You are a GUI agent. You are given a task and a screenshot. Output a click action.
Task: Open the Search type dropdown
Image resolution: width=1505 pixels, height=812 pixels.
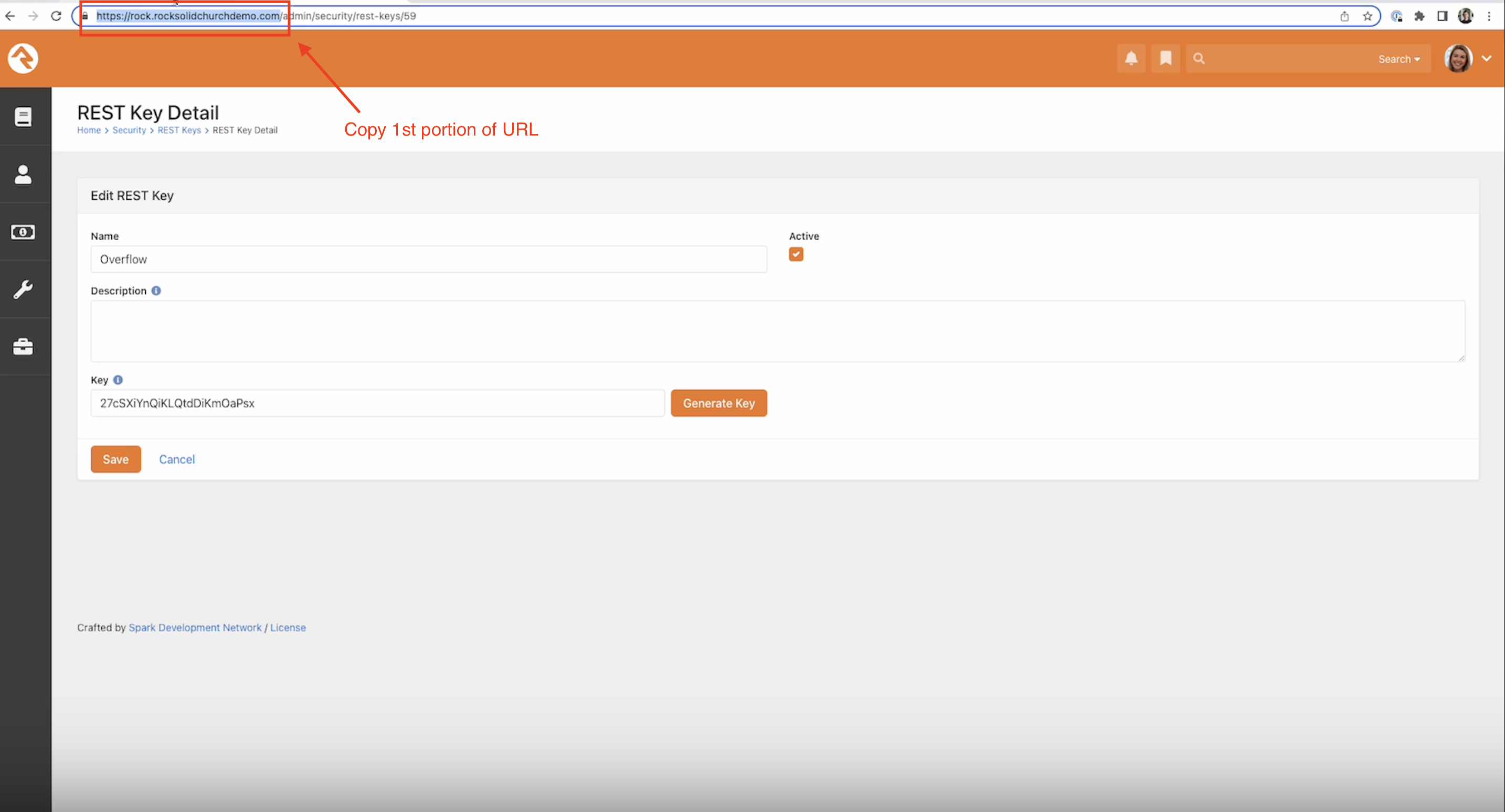pyautogui.click(x=1398, y=59)
